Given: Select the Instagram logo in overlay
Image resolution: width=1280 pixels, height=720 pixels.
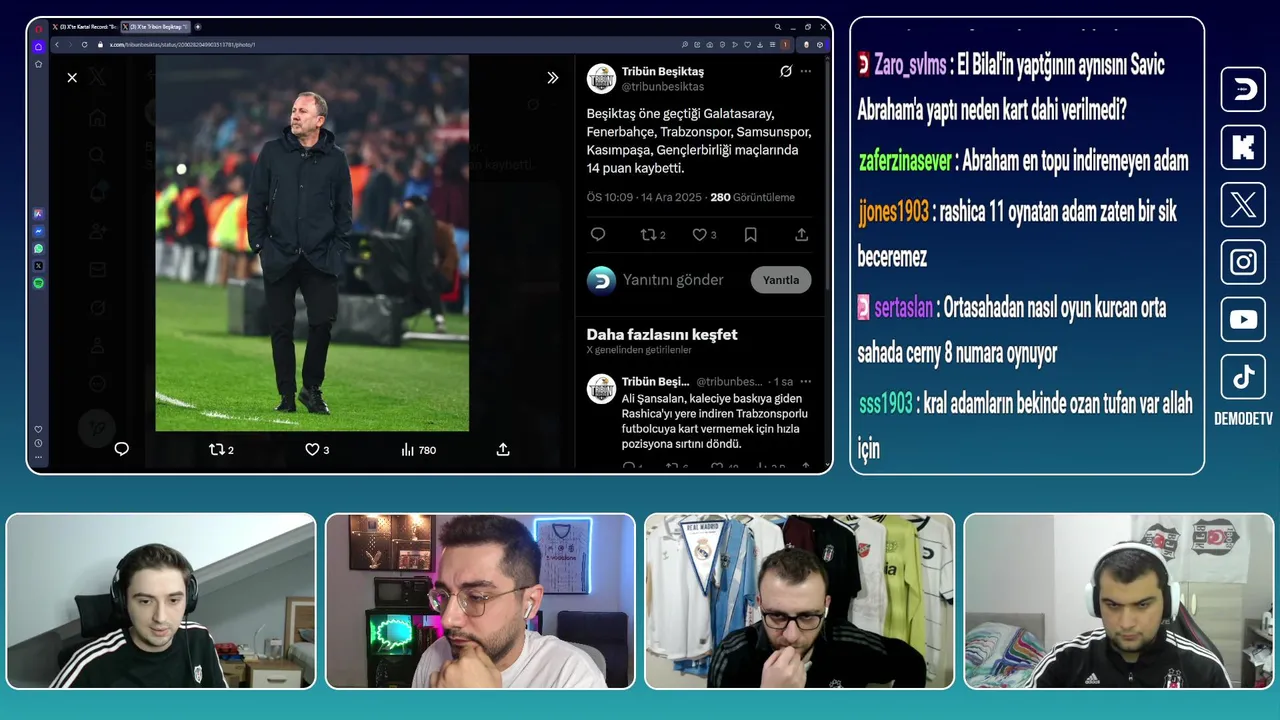Looking at the screenshot, I should pos(1243,262).
